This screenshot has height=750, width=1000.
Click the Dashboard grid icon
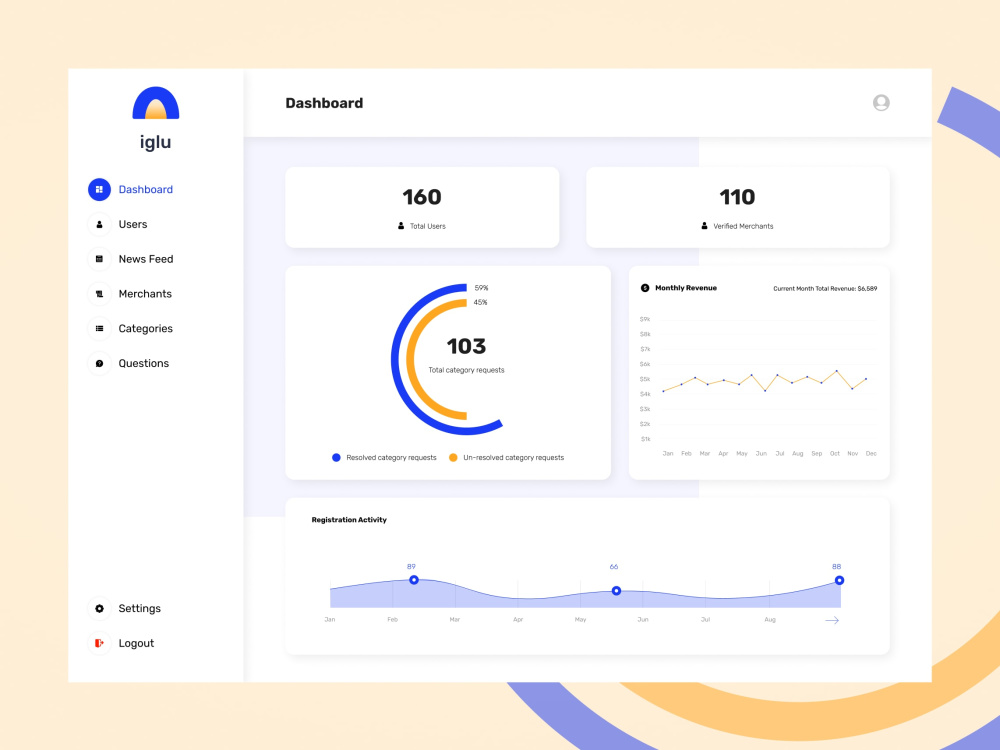[x=99, y=189]
